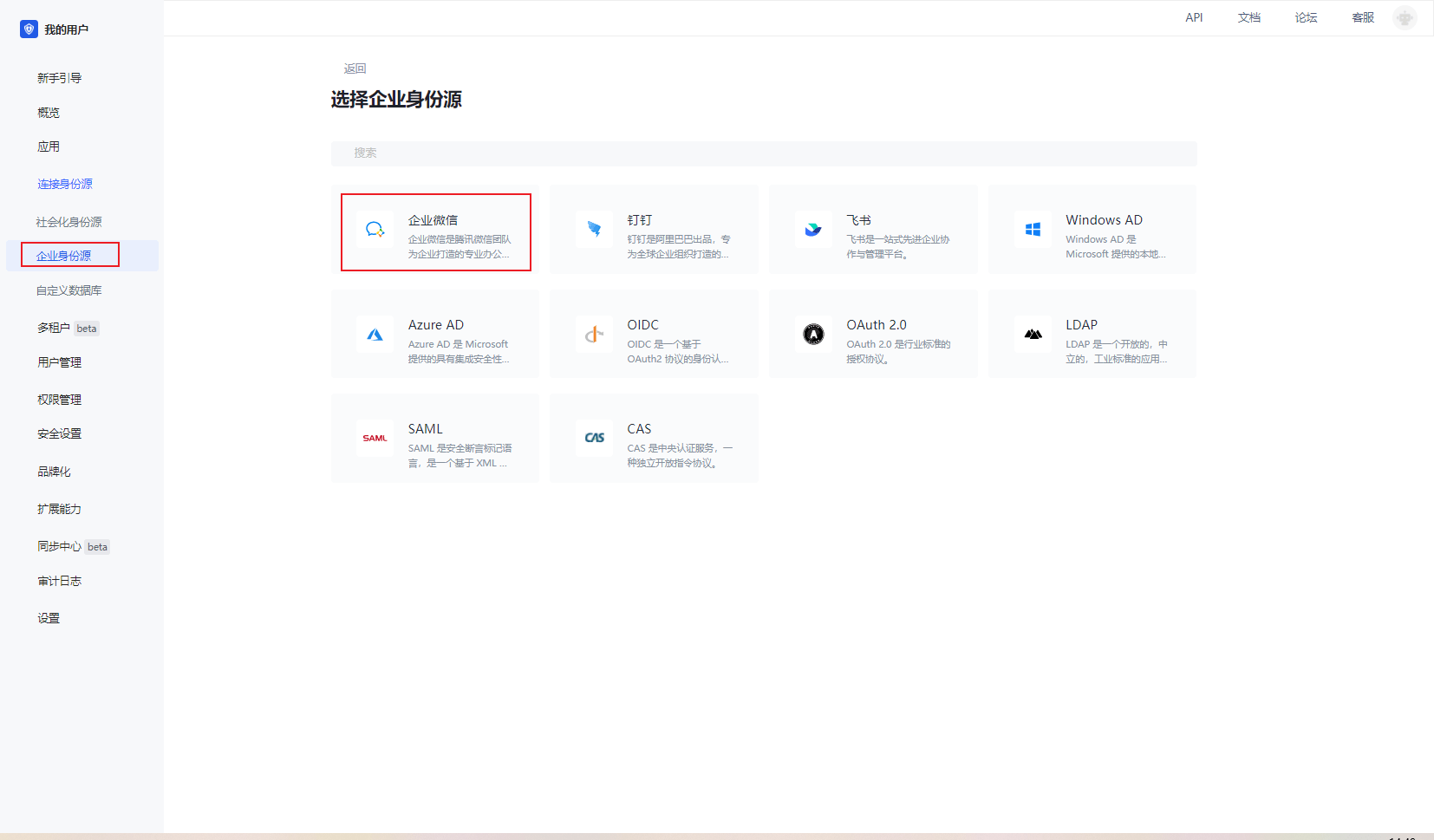
Task: Select 用户管理 in the sidebar menu
Action: click(59, 362)
